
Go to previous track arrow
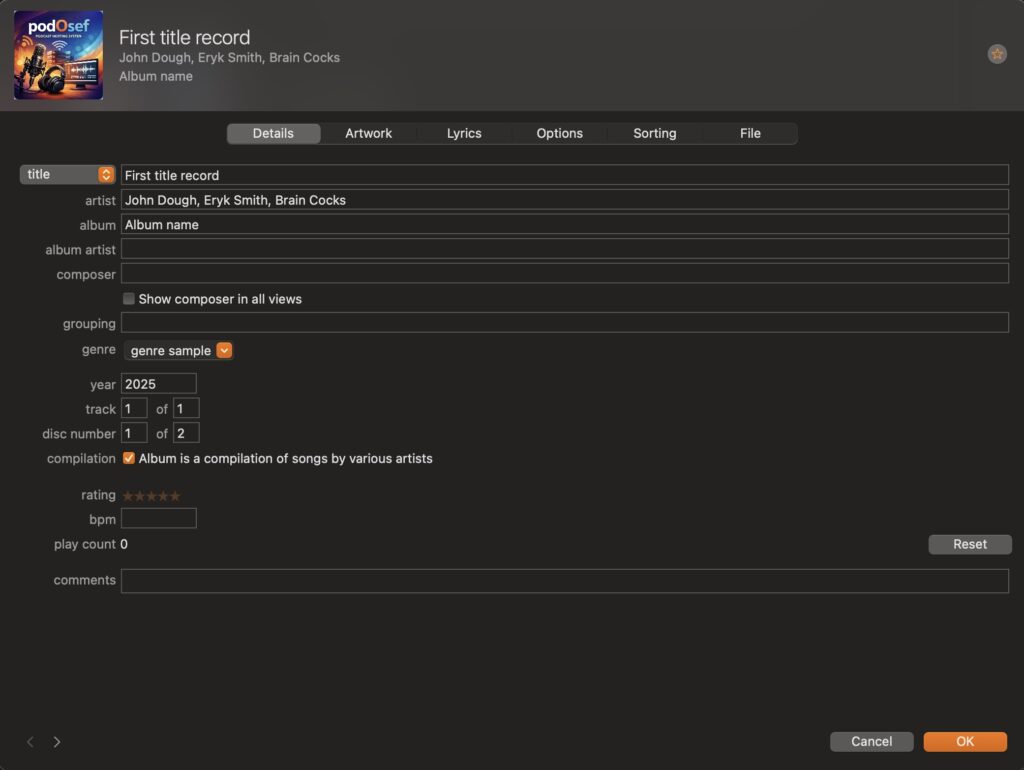30,742
